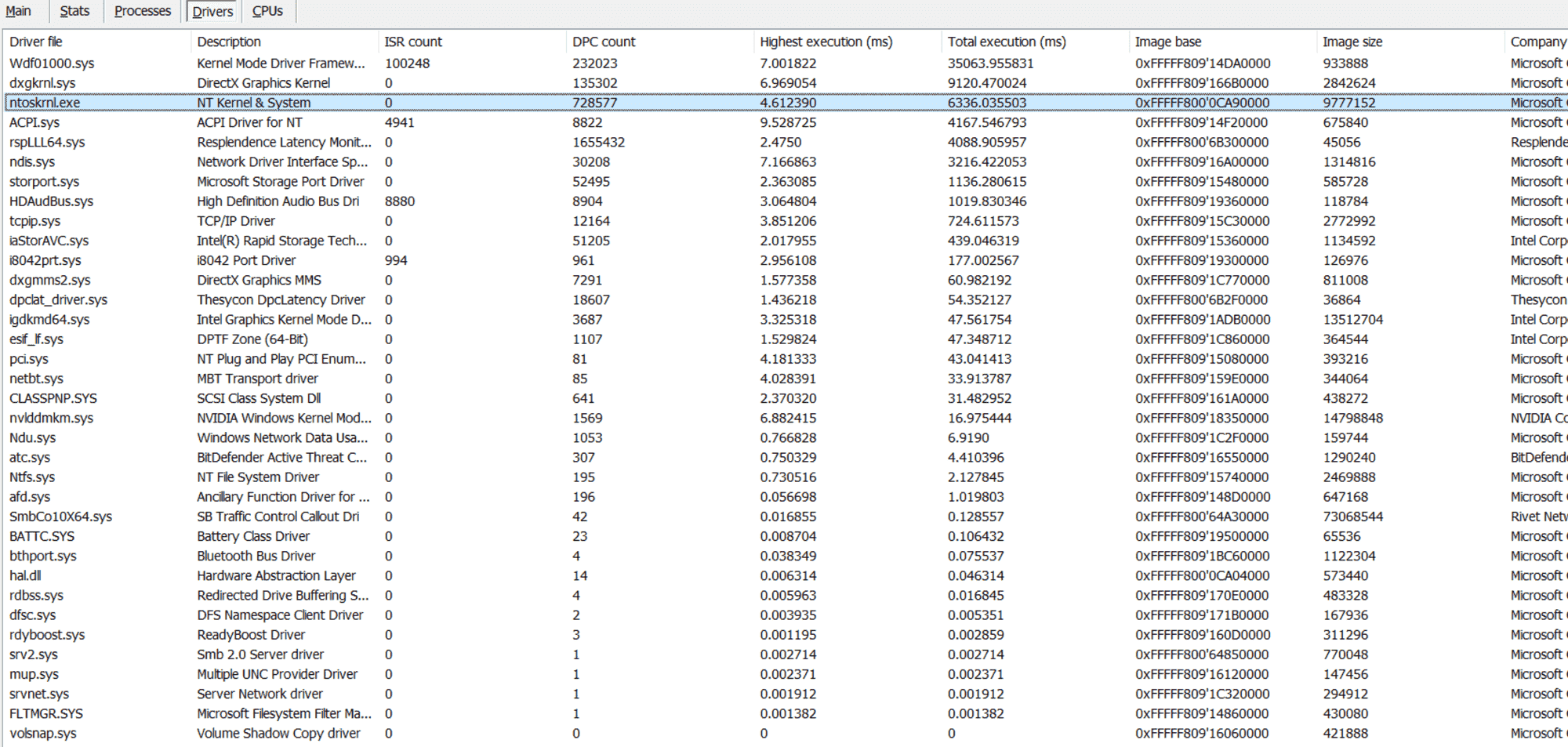Click the Thesycon DpcLatency Driver description
Viewport: 1568px width, 747px height.
(x=281, y=299)
